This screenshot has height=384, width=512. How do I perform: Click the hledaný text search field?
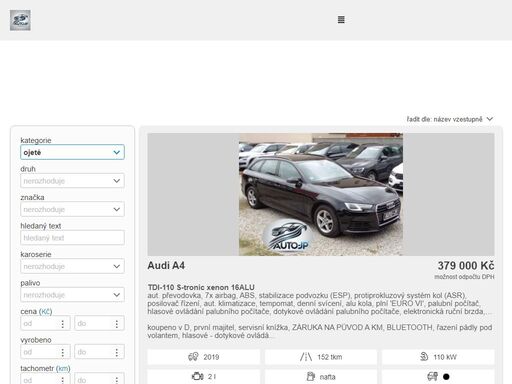point(72,238)
